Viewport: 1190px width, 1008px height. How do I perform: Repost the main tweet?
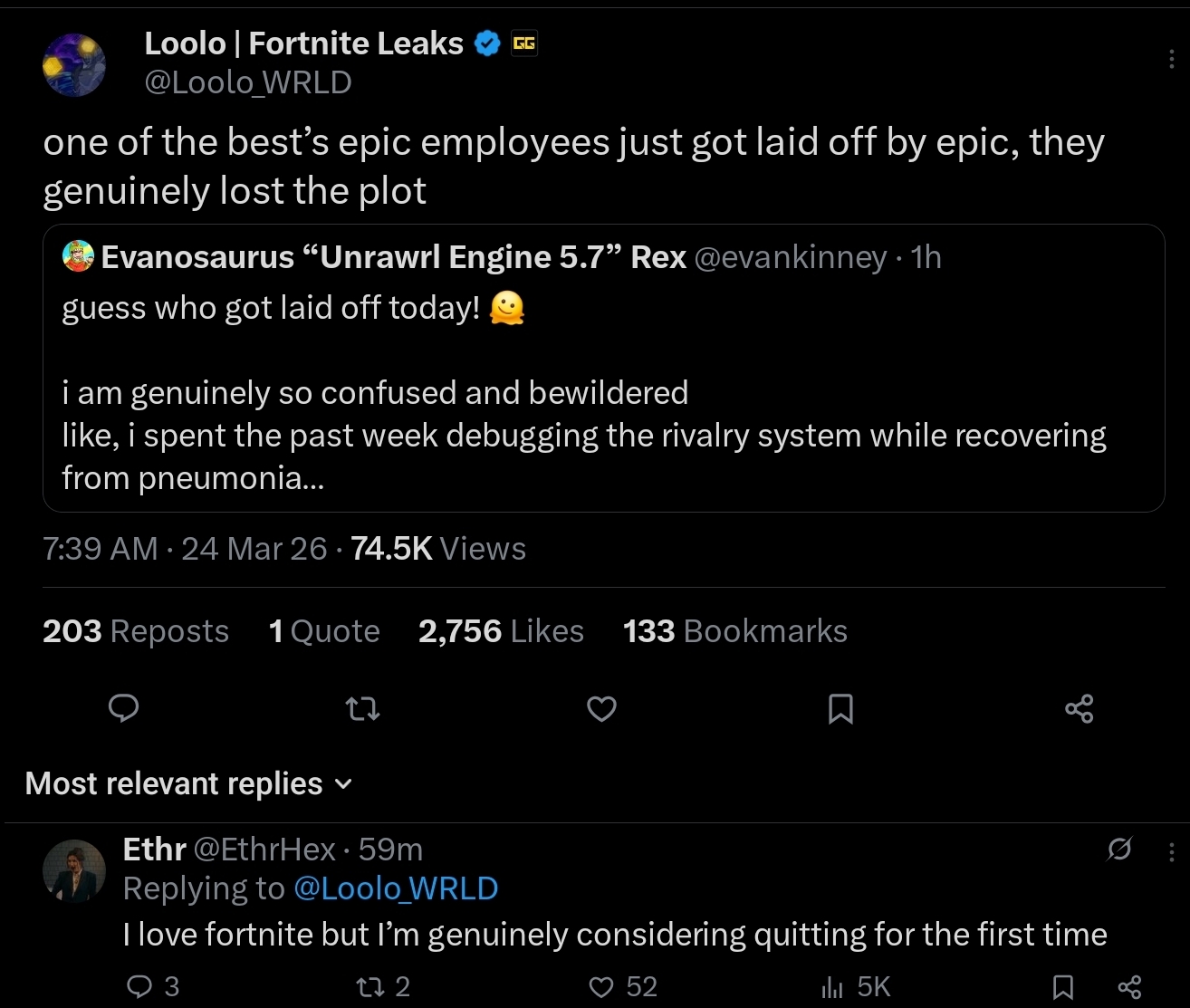click(x=363, y=708)
